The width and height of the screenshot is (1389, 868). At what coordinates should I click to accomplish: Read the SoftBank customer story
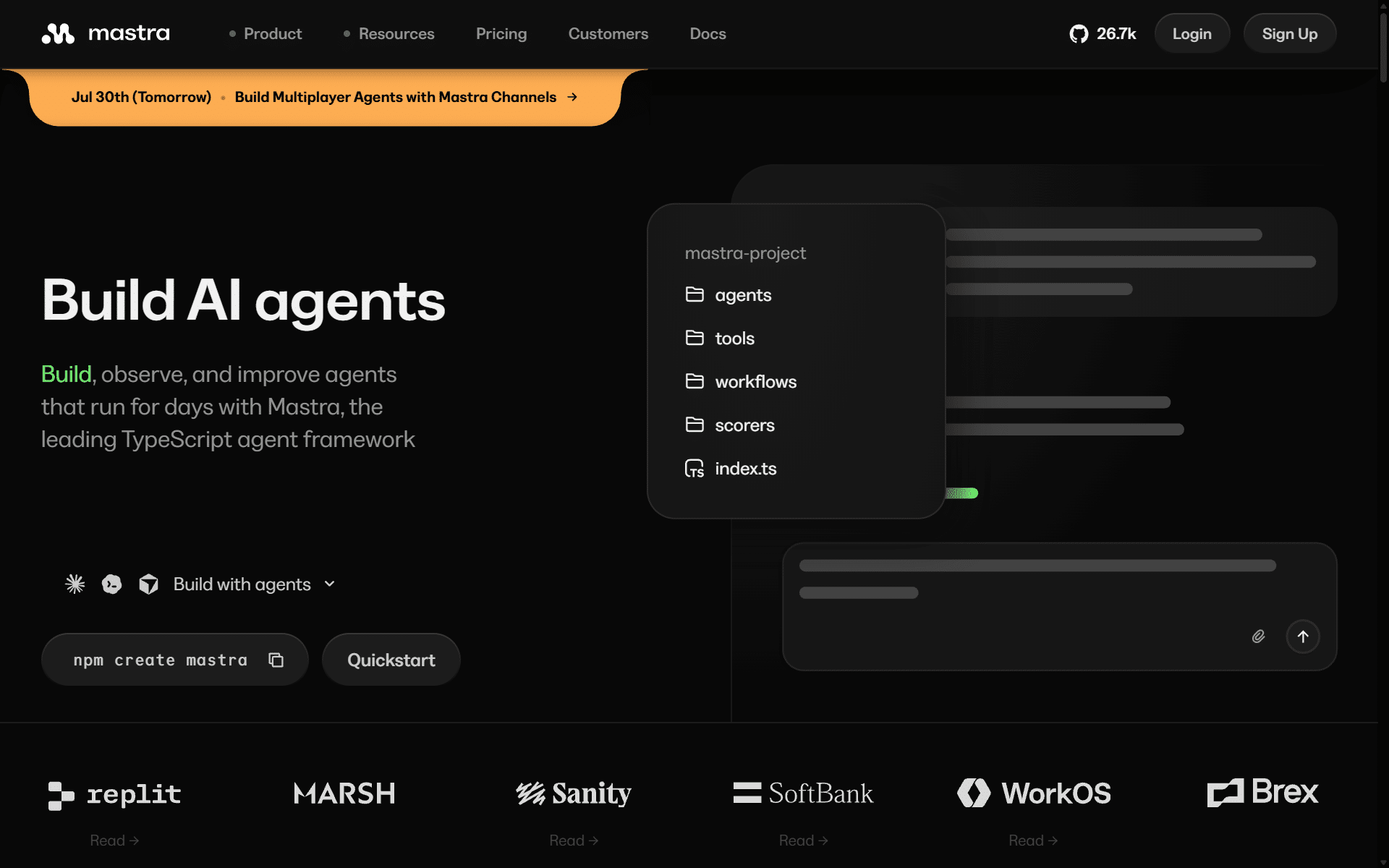click(803, 841)
